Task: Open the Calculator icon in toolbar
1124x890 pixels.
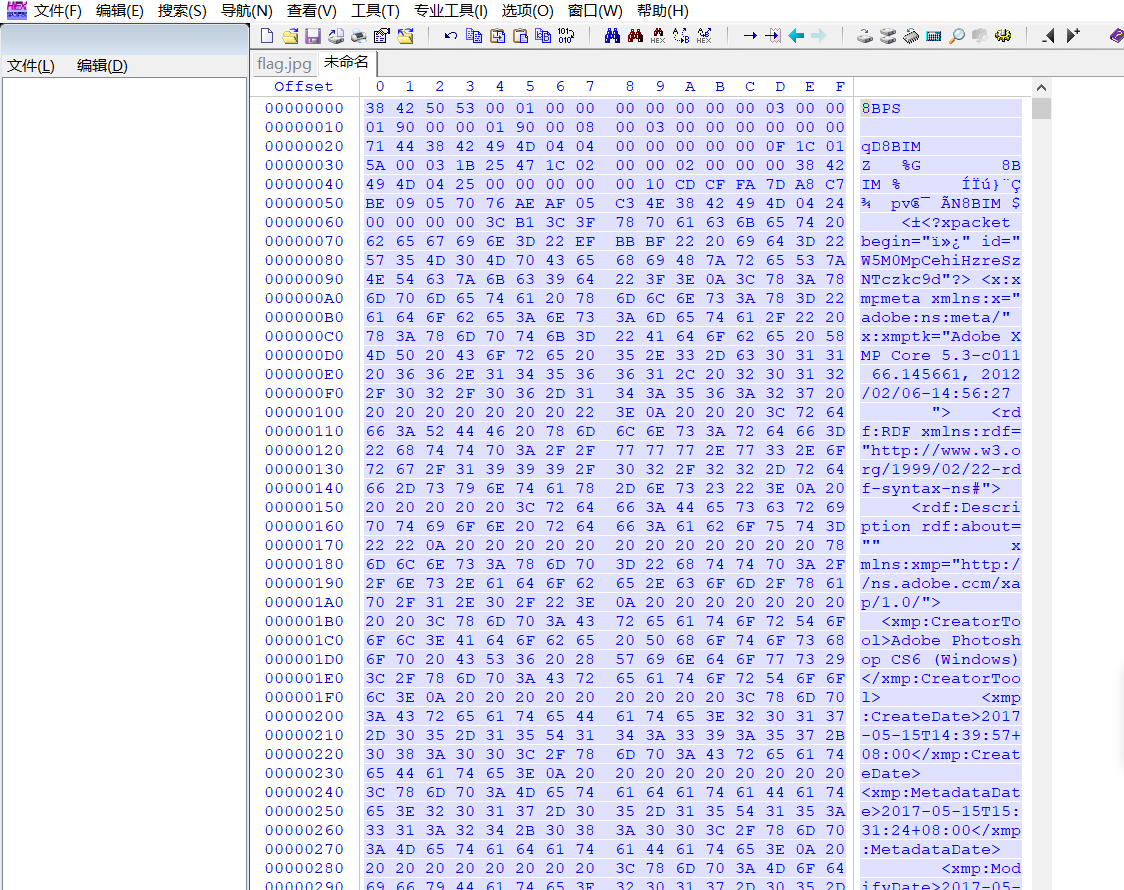Action: click(x=933, y=36)
